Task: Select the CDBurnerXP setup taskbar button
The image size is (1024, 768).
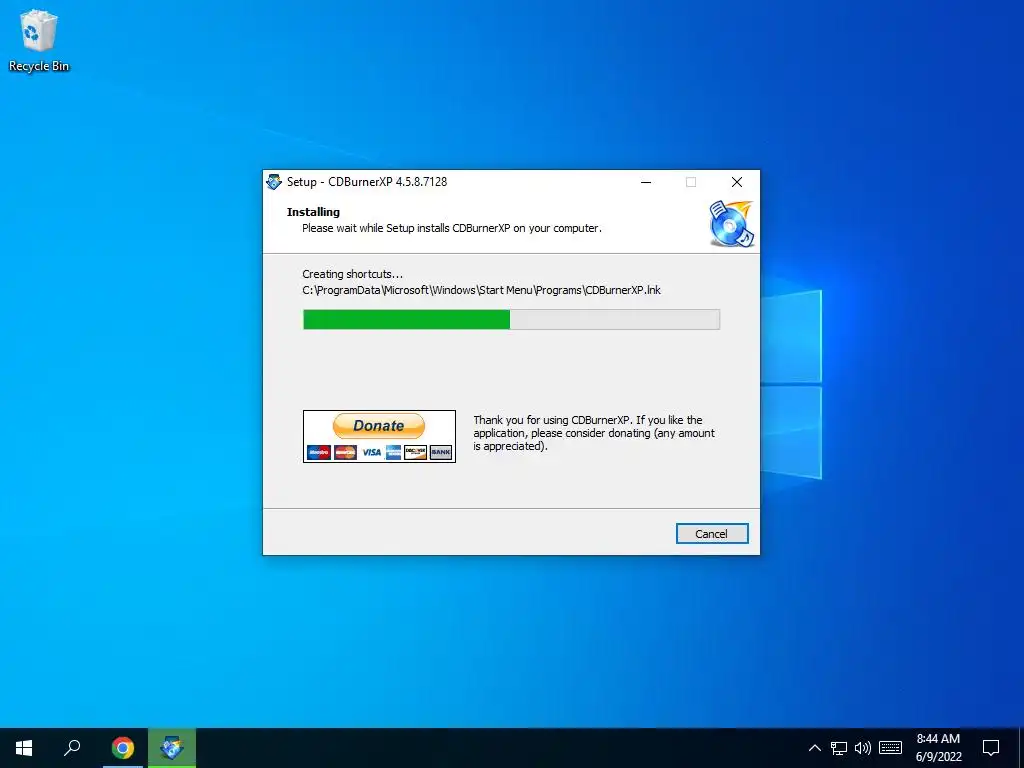Action: point(172,748)
